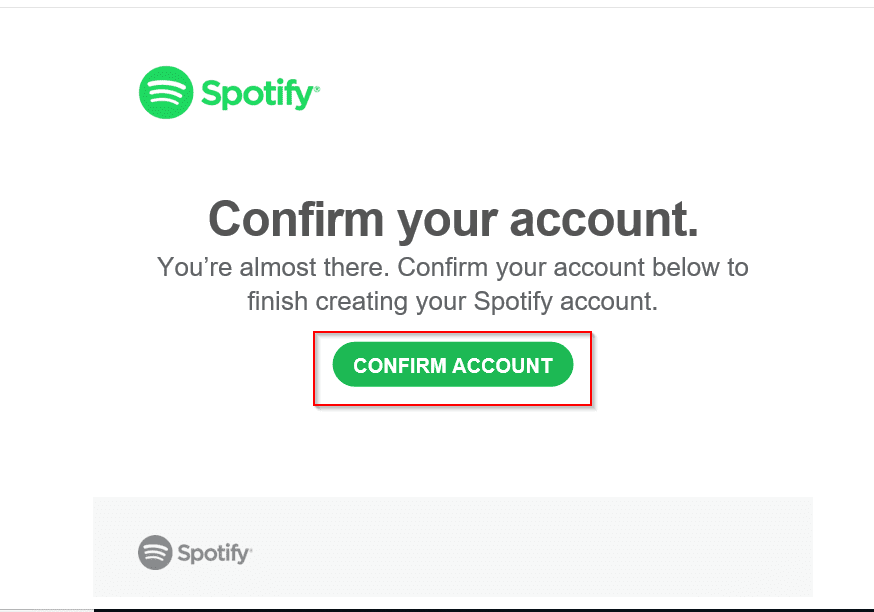Click the "You're almost there." sentence
This screenshot has height=612, width=874.
pyautogui.click(x=273, y=267)
